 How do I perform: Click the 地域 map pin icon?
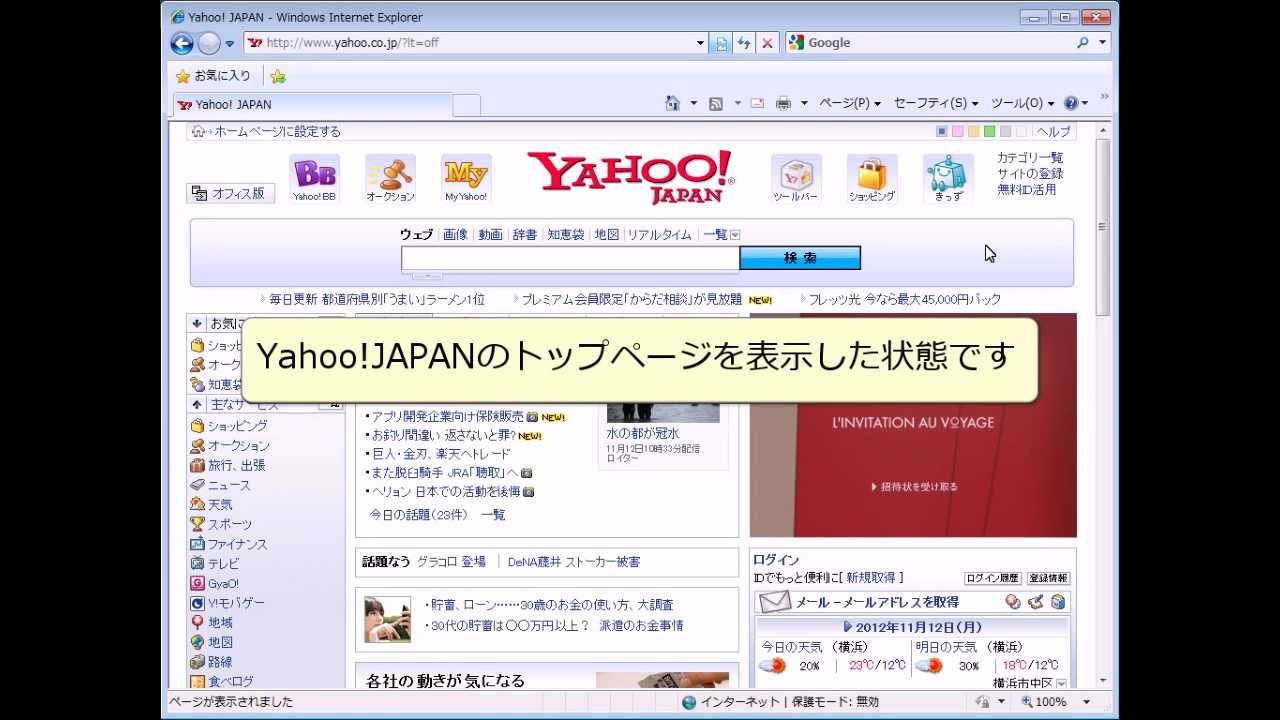click(198, 622)
